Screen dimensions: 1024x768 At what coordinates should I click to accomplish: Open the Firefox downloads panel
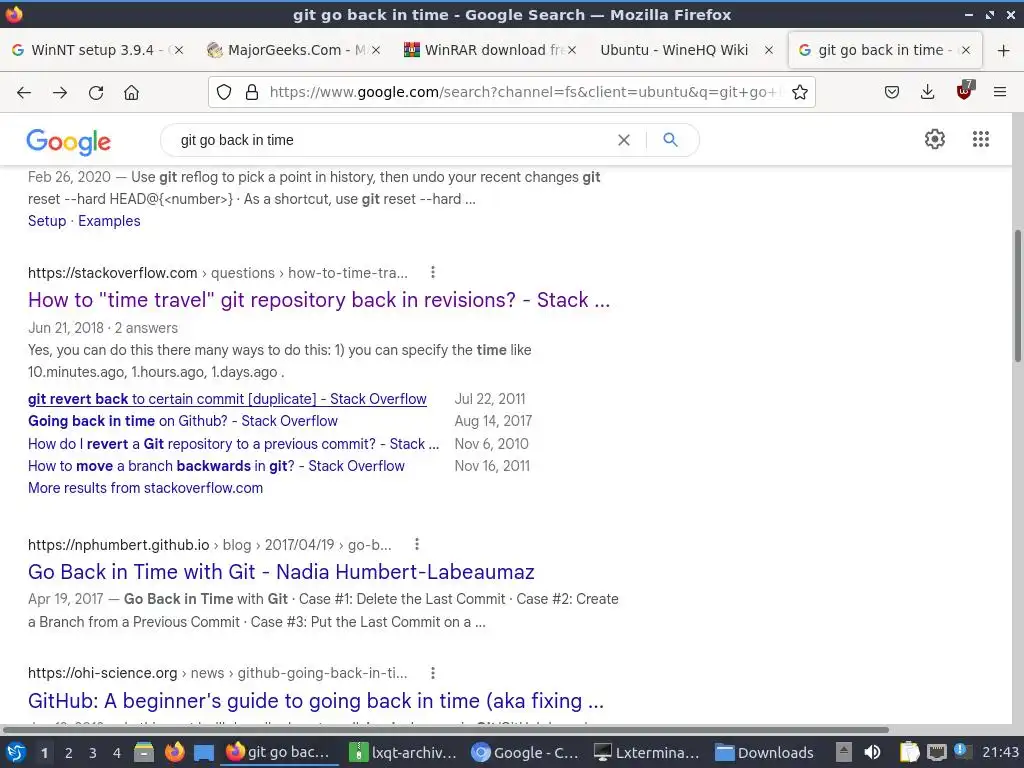[927, 92]
